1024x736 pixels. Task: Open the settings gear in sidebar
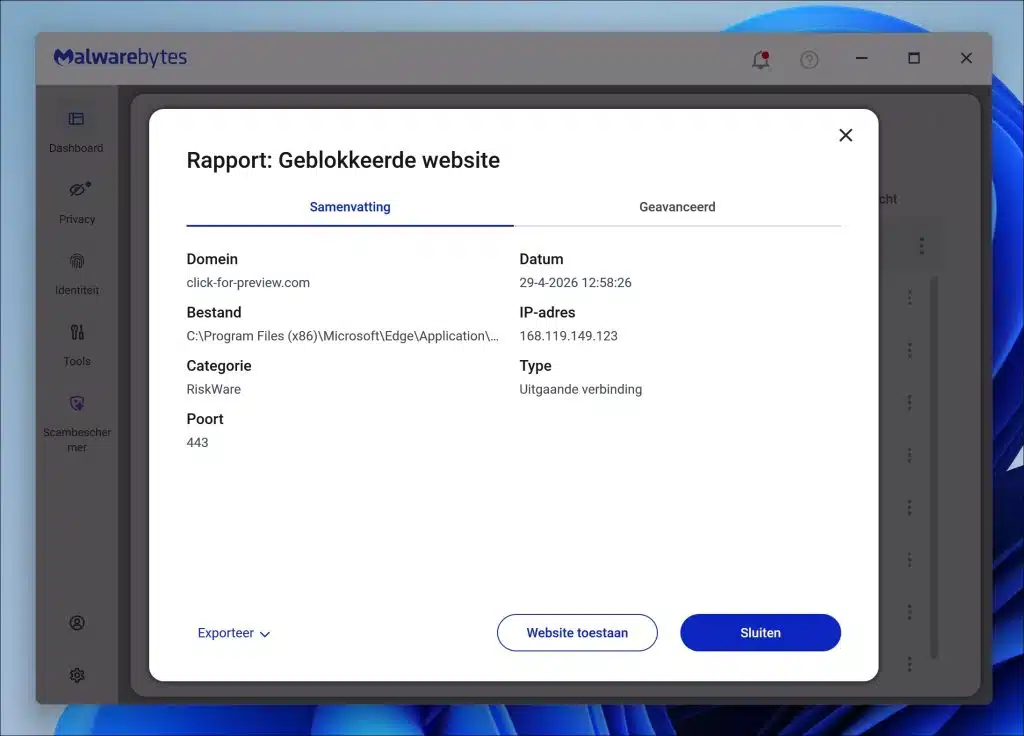tap(77, 675)
